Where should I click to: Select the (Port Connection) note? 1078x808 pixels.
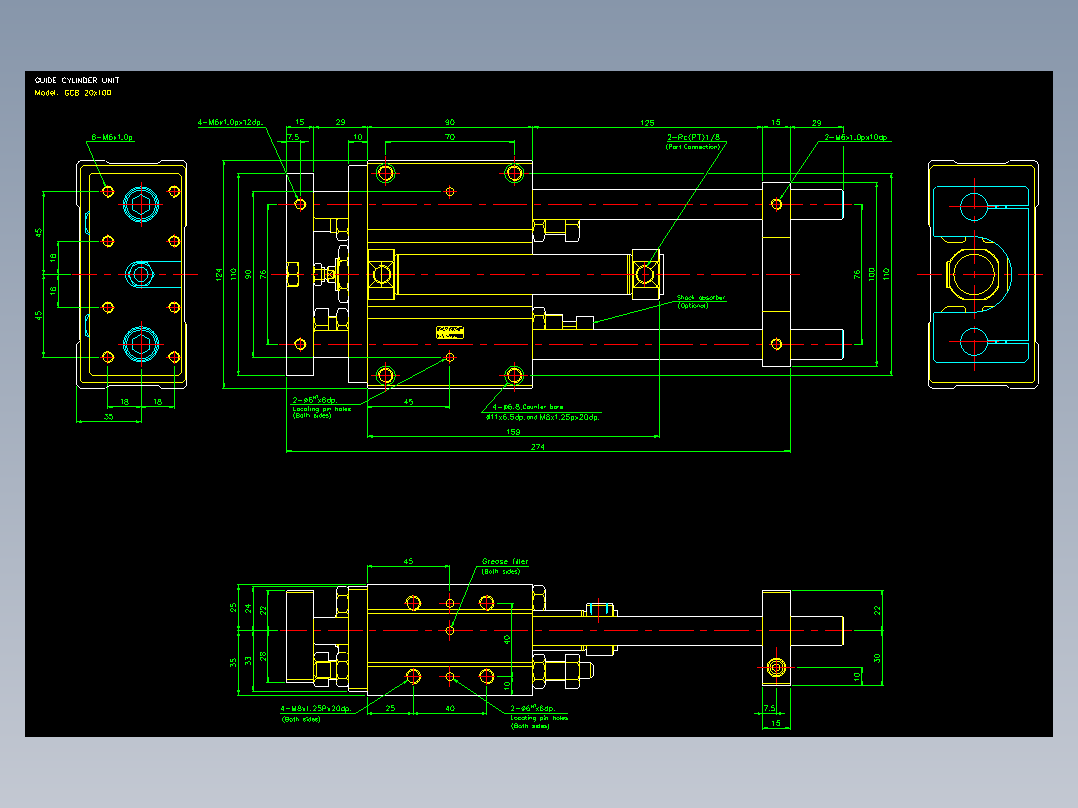tap(693, 146)
